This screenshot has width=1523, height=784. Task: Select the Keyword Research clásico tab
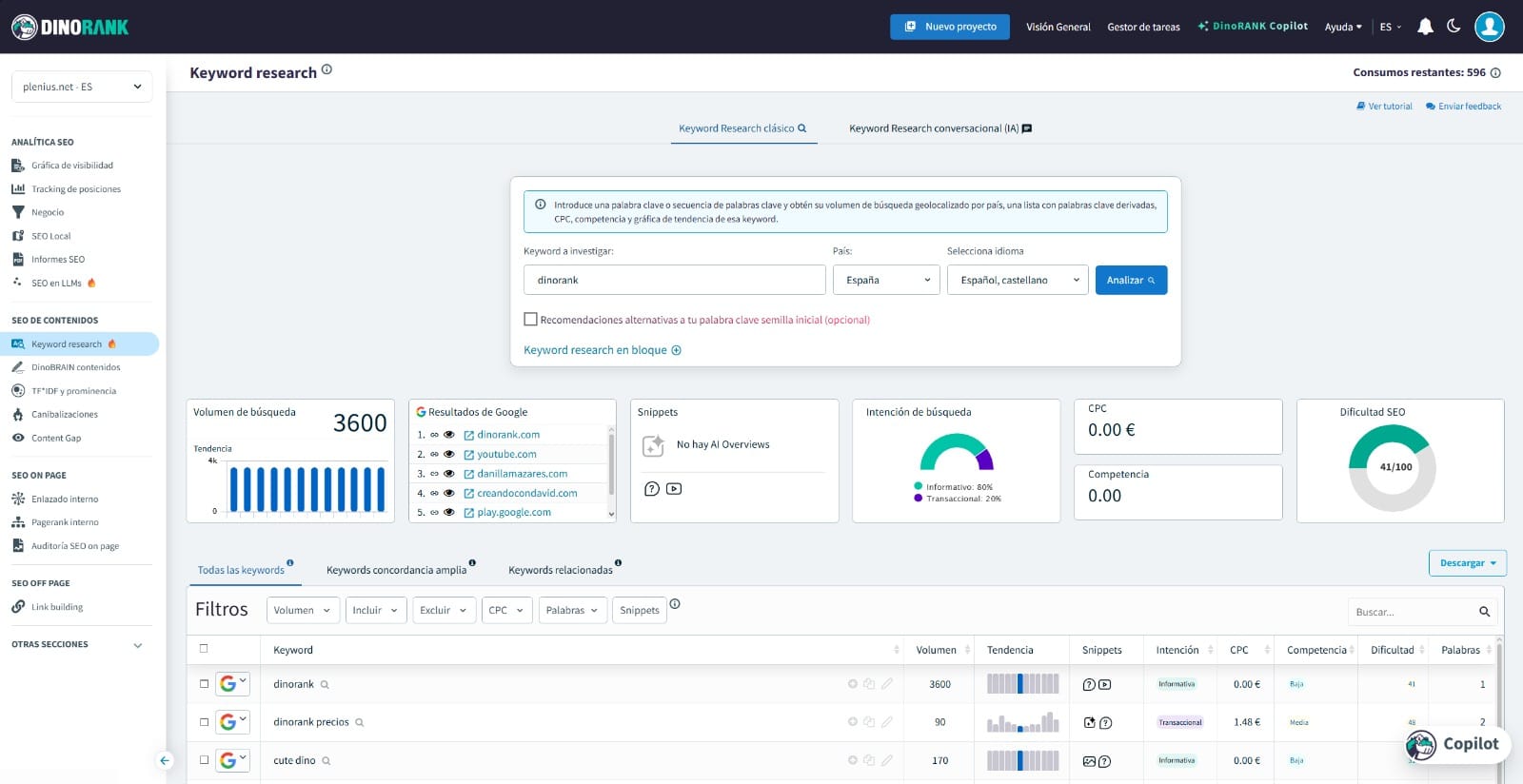pyautogui.click(x=742, y=128)
